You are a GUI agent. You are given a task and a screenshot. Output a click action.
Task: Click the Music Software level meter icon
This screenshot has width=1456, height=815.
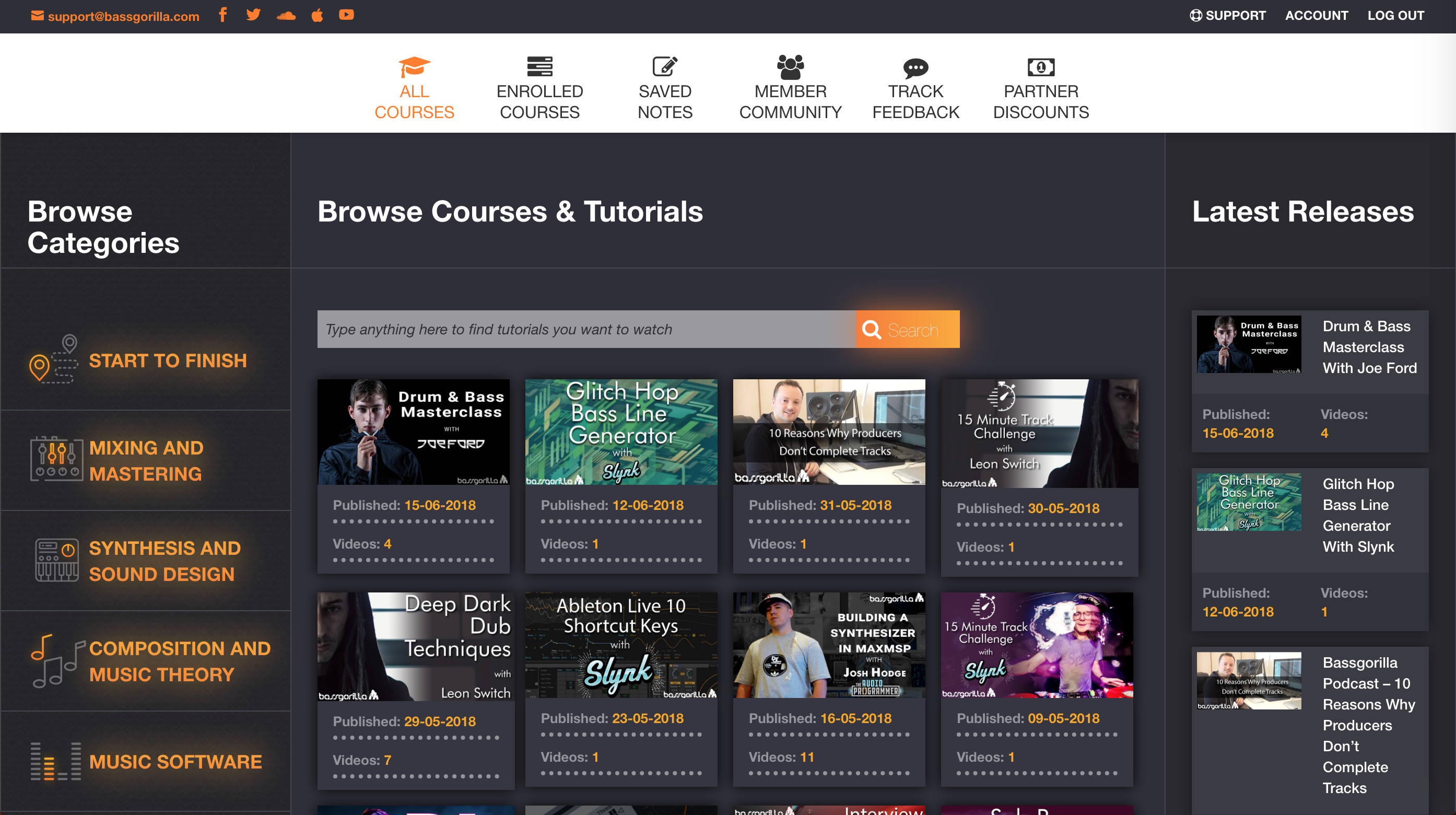(x=55, y=761)
